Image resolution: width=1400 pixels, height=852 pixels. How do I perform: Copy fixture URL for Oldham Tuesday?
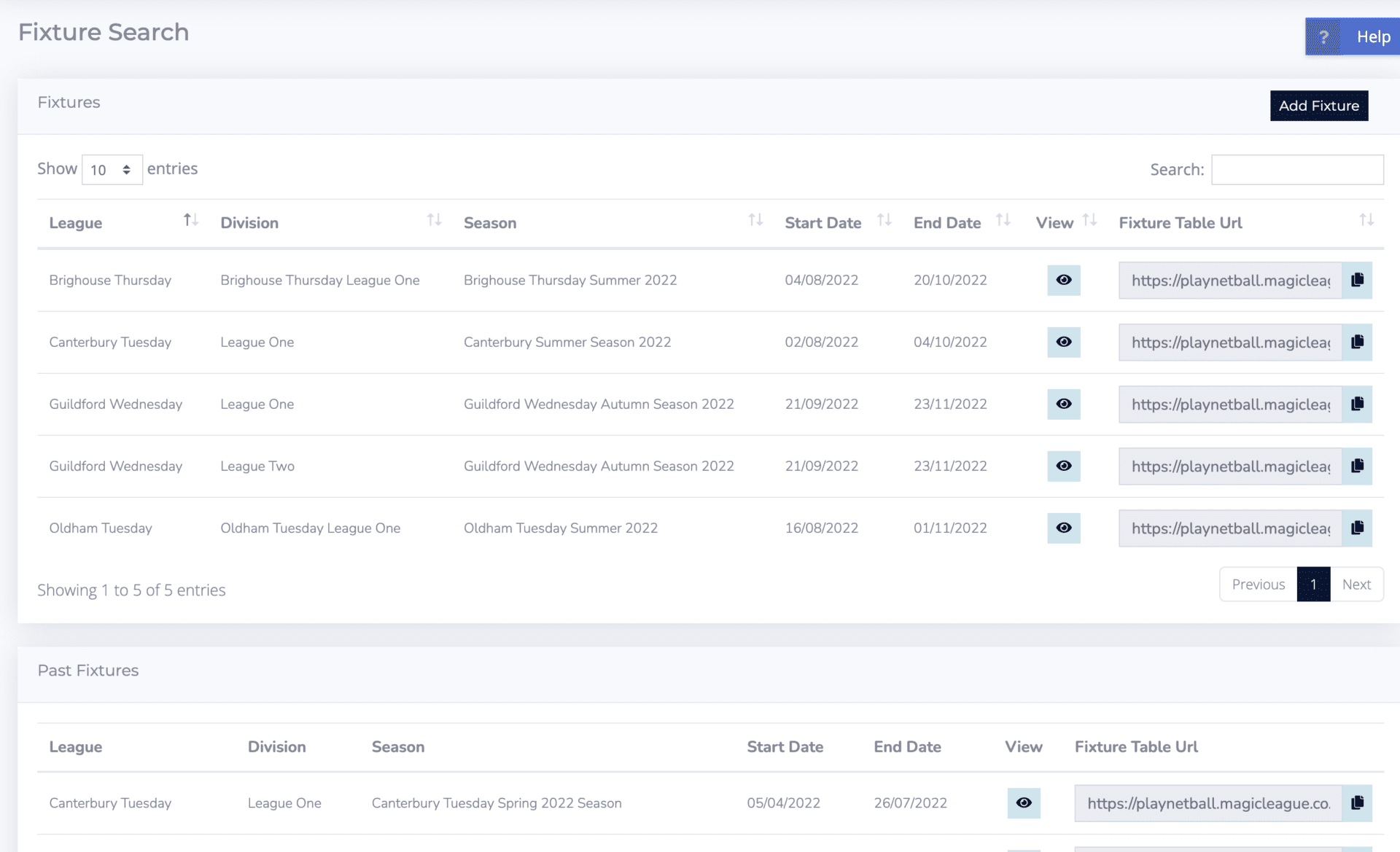coord(1357,528)
